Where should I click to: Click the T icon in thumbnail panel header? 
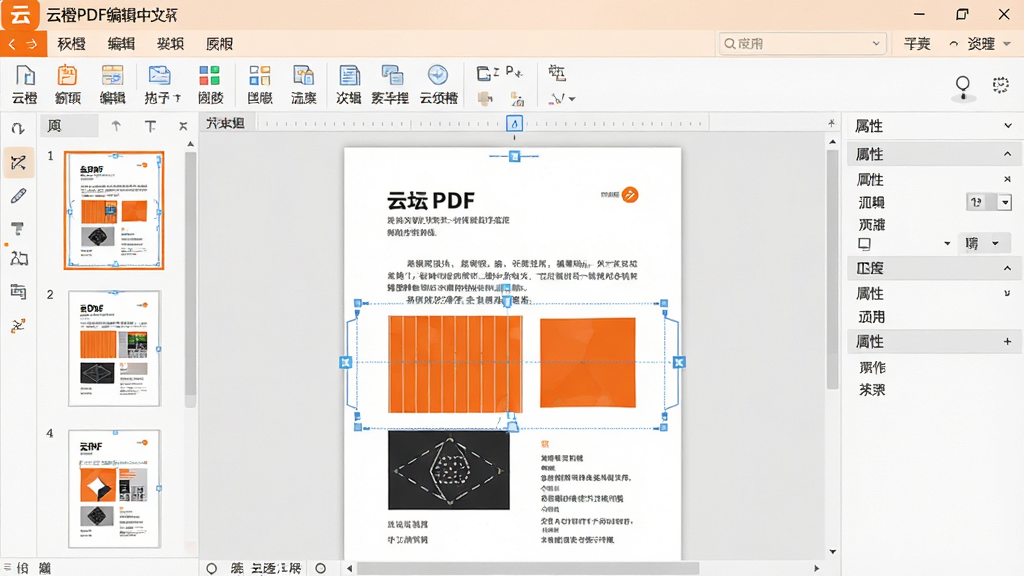point(150,126)
